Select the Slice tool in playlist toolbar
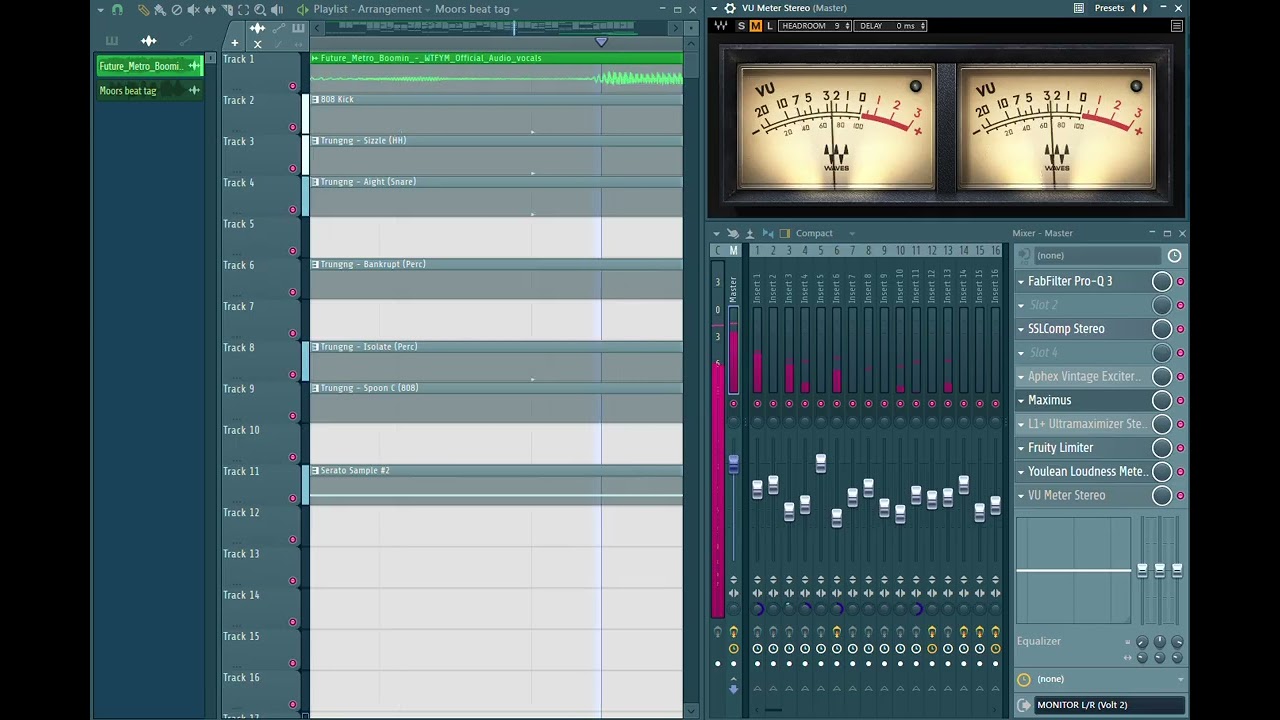Image resolution: width=1280 pixels, height=720 pixels. tap(227, 10)
